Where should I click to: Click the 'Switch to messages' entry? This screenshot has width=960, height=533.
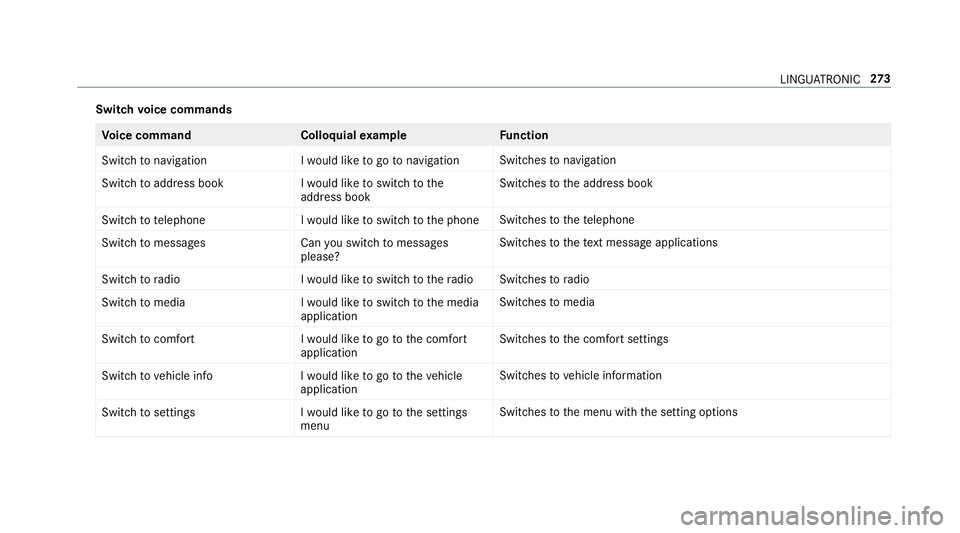(x=153, y=243)
